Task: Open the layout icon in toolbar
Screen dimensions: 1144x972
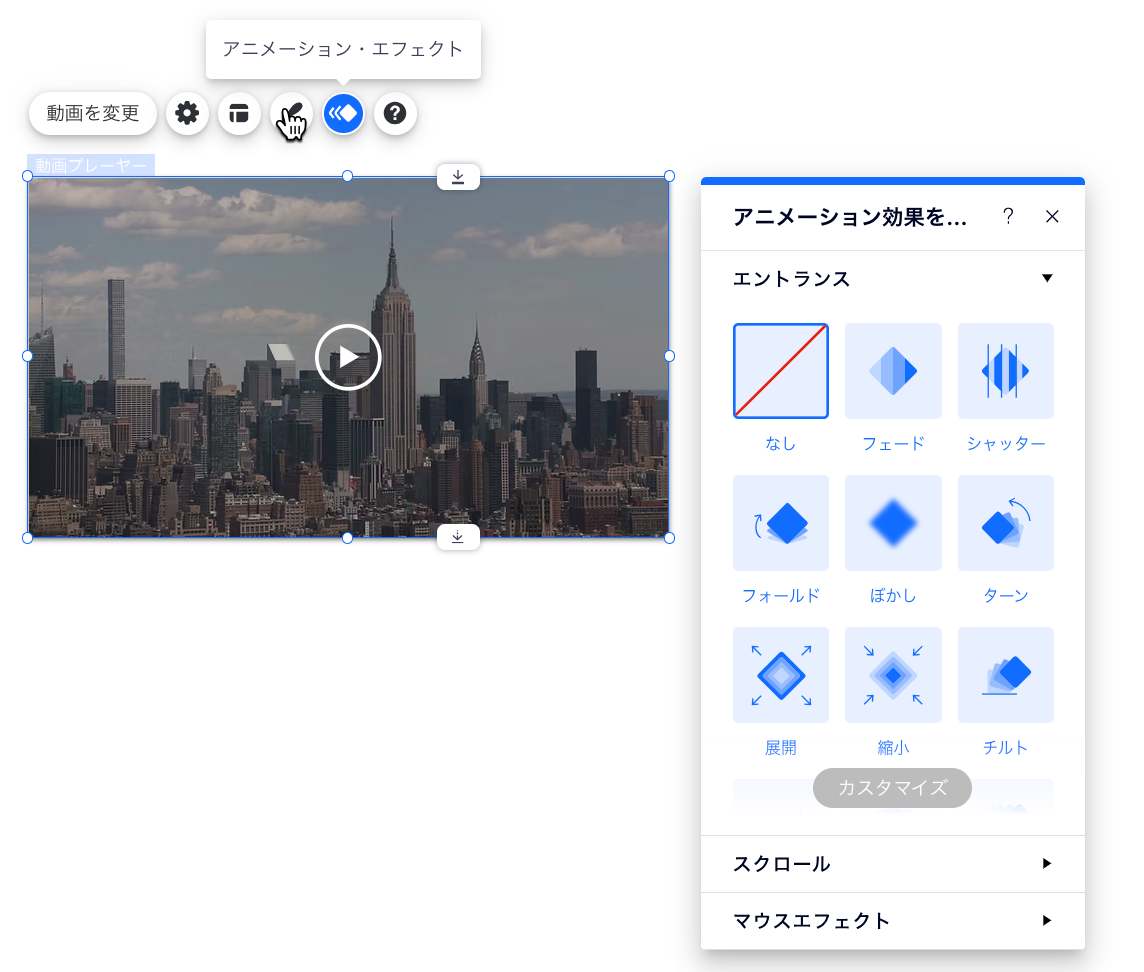Action: pos(239,113)
